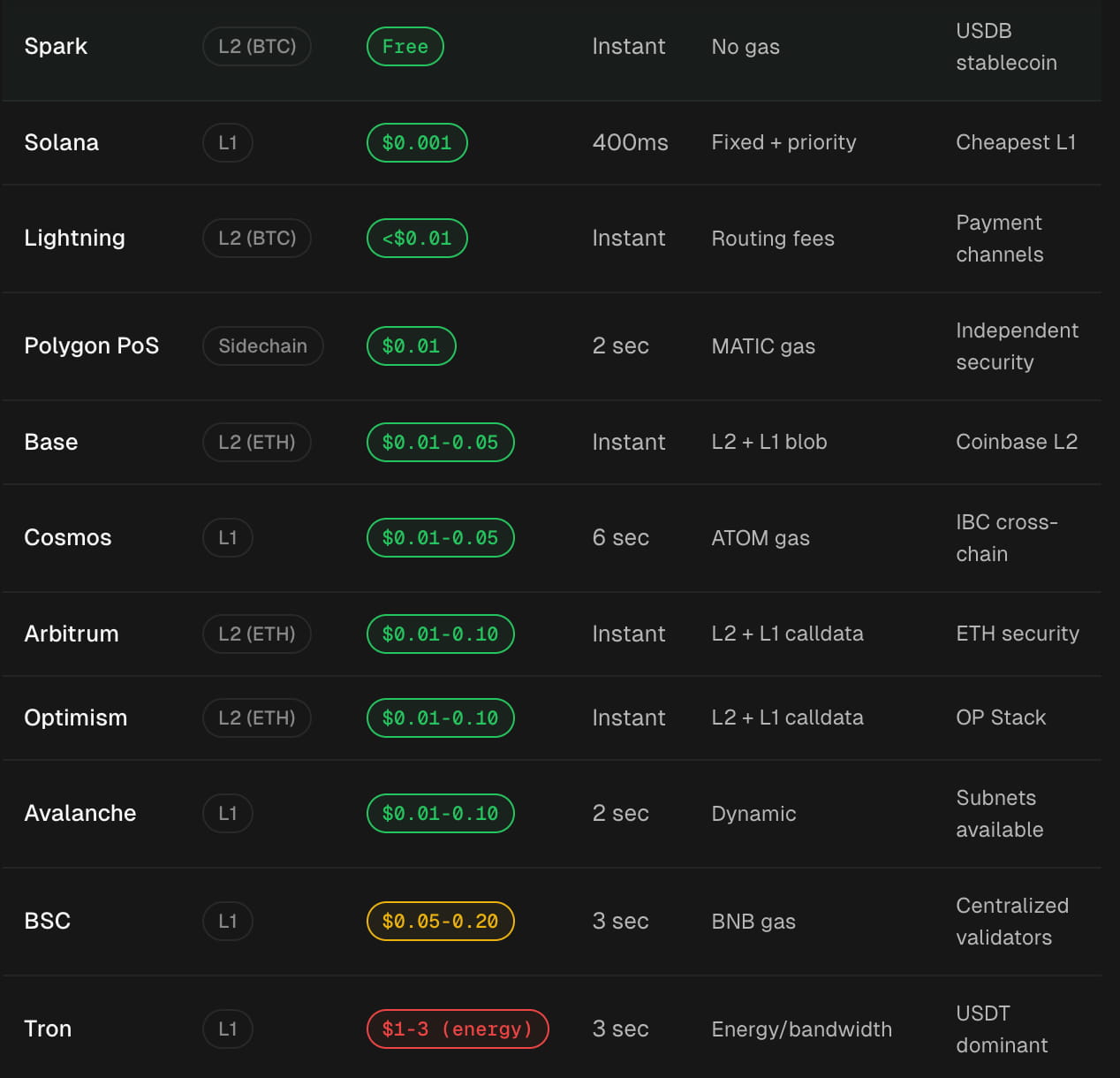
Task: Select the L2 (ETH) badge in Optimism row
Action: pyautogui.click(x=257, y=717)
